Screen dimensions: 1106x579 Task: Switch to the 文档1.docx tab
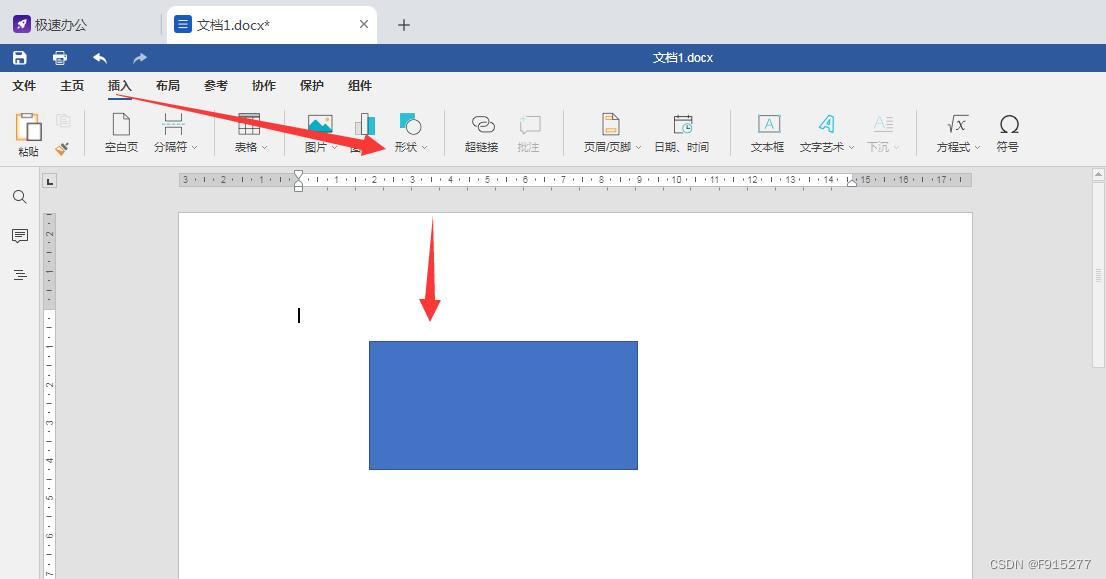coord(272,25)
